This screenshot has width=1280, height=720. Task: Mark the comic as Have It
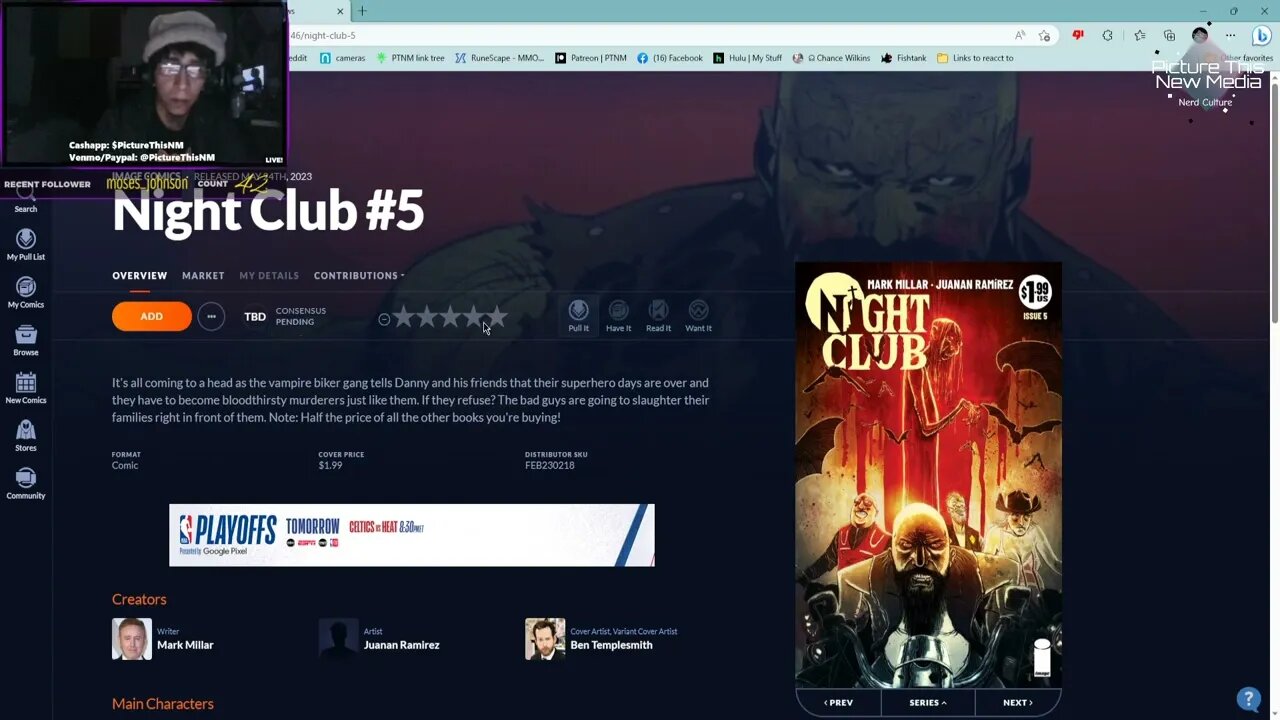pyautogui.click(x=618, y=316)
